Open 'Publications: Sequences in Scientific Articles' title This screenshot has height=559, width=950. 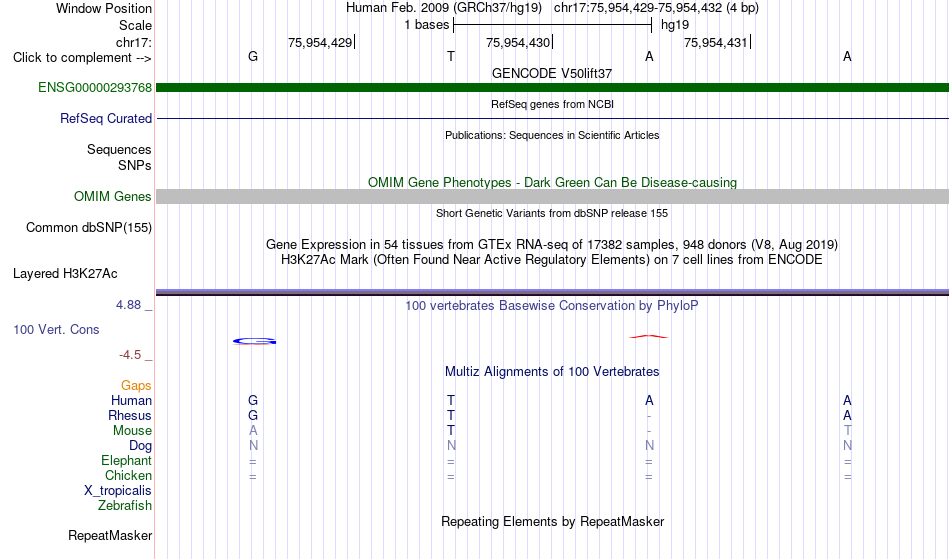click(x=552, y=135)
